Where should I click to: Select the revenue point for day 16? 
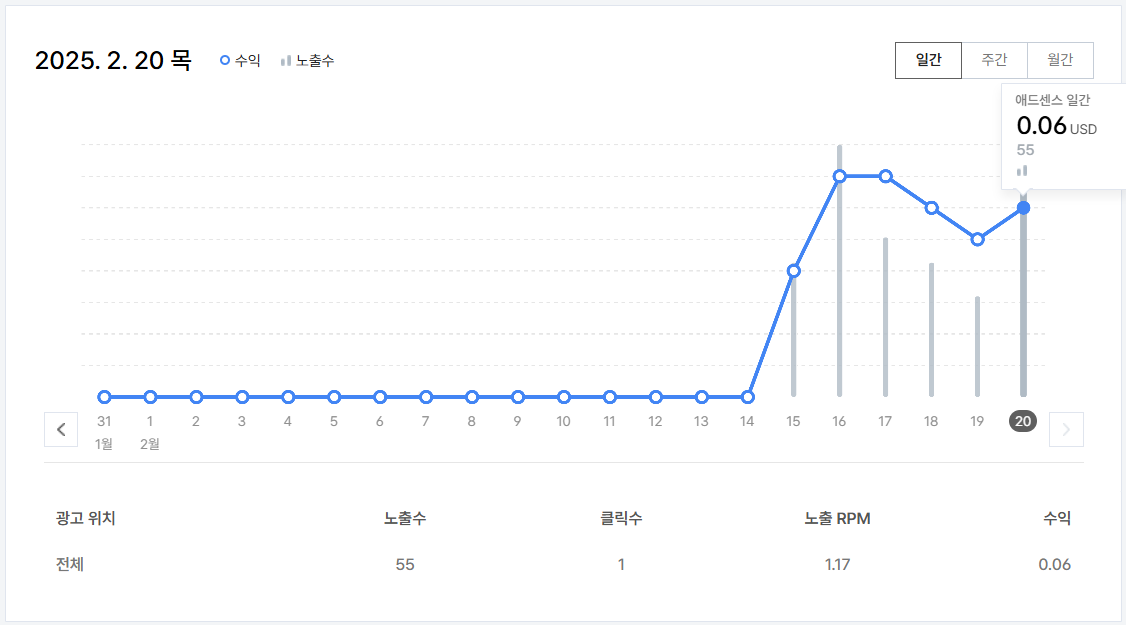839,176
